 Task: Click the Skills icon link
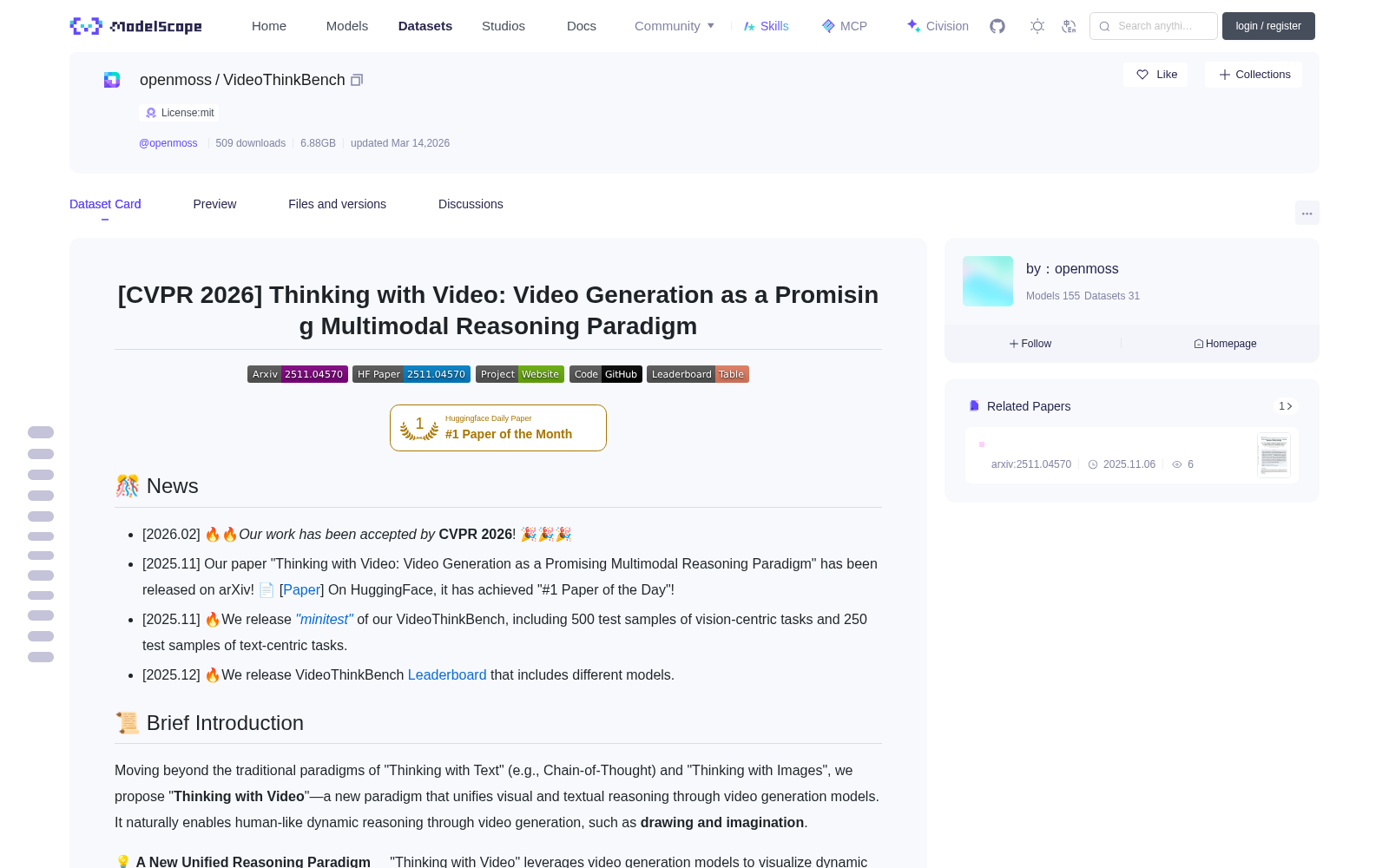(766, 26)
